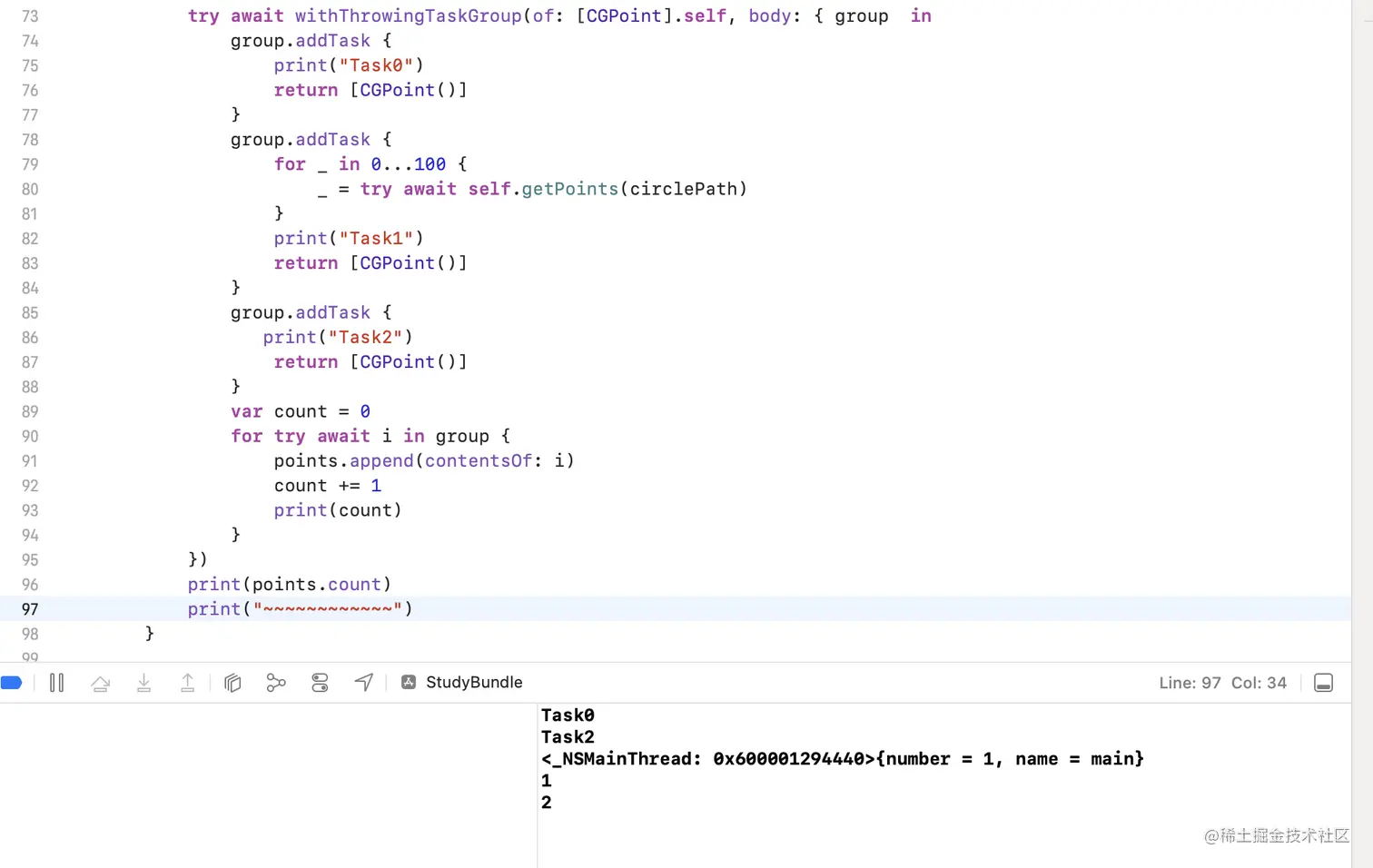Select the StudyBundle process label

474,682
